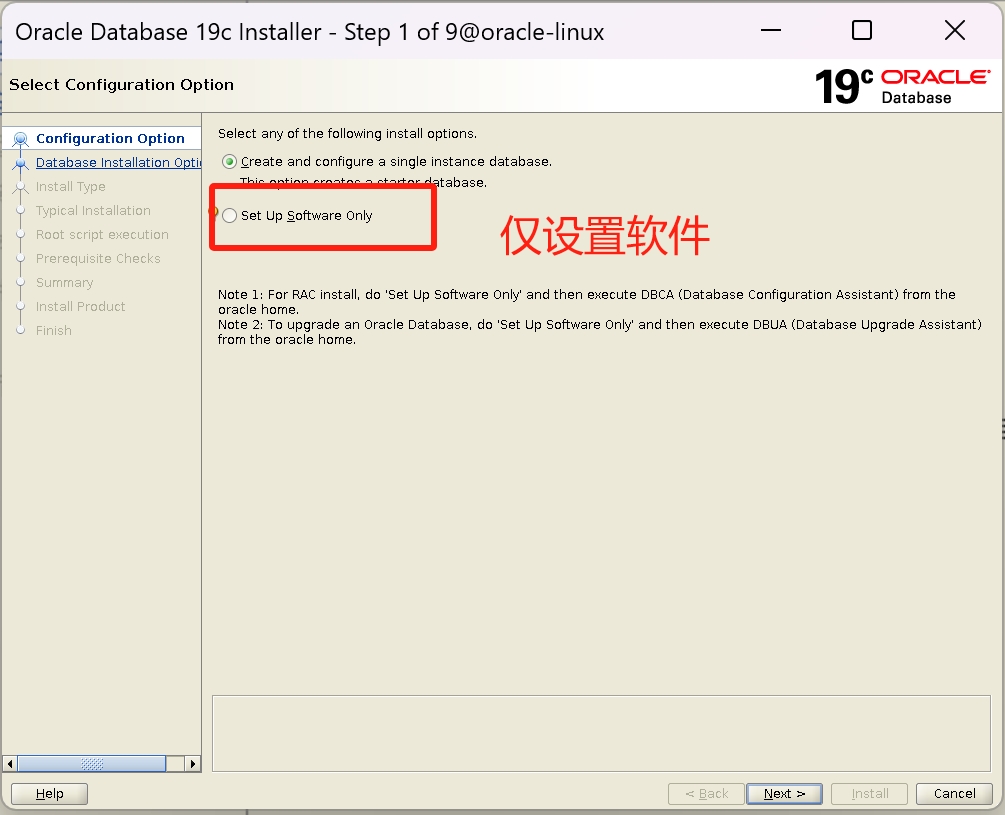Click the Install Type step marker icon
The width and height of the screenshot is (1005, 815).
click(x=21, y=187)
